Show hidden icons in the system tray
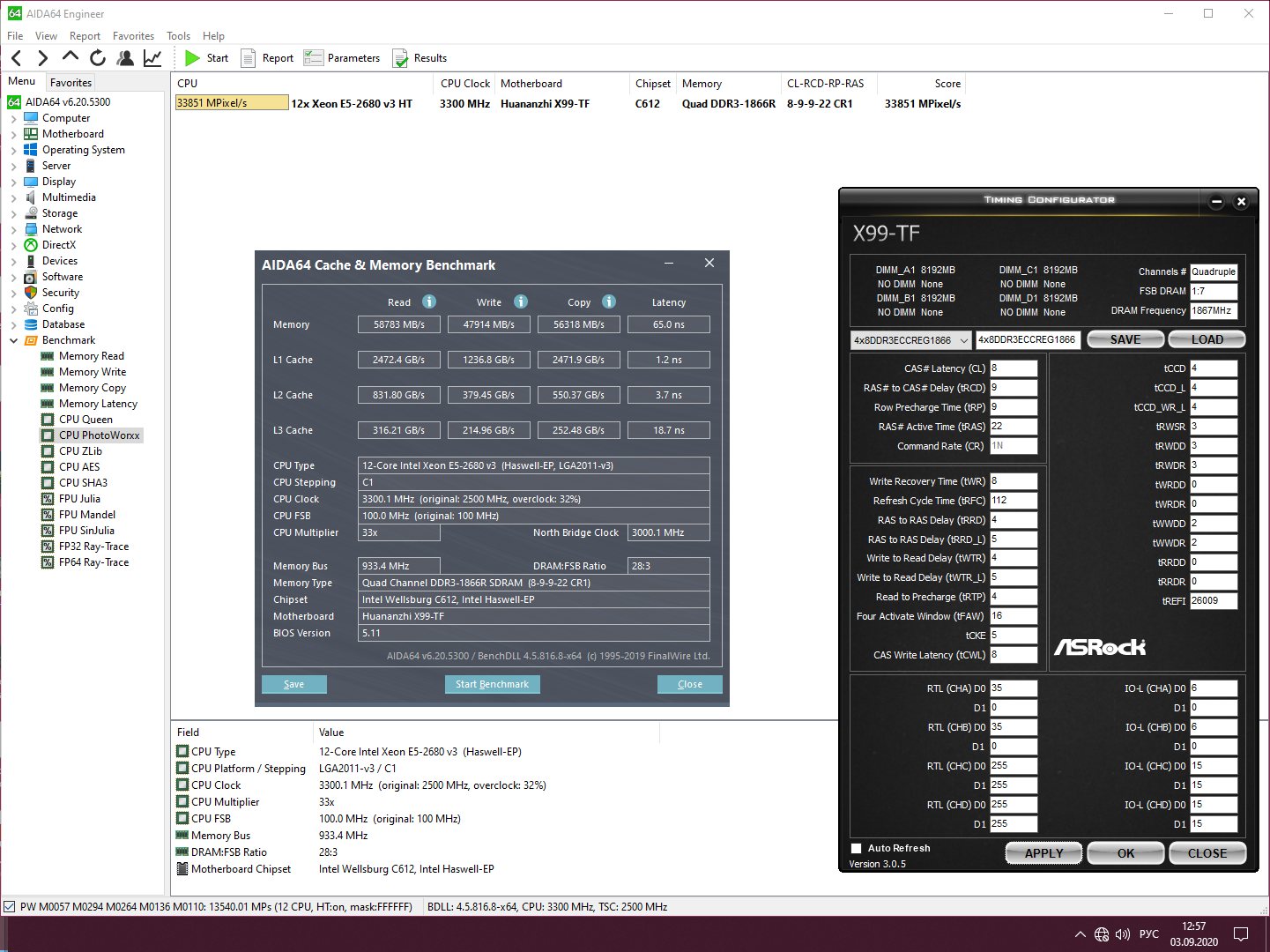This screenshot has height=952, width=1270. coord(1081,934)
